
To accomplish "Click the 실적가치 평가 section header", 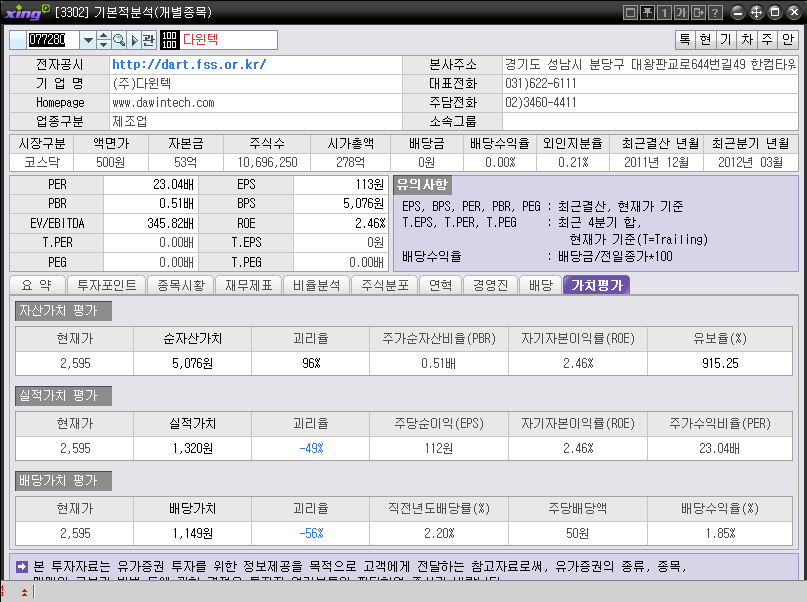I will (63, 396).
